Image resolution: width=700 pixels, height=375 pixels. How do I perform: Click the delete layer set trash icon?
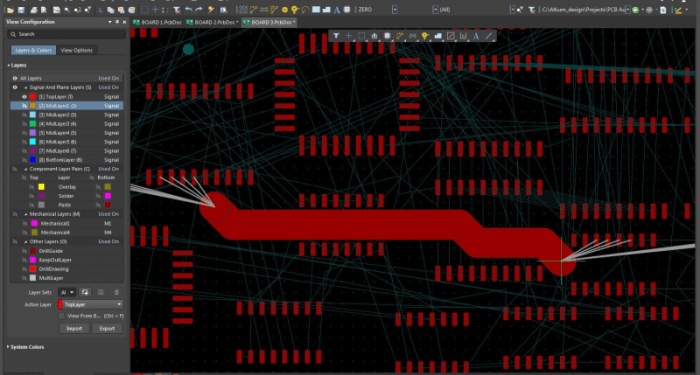(117, 292)
